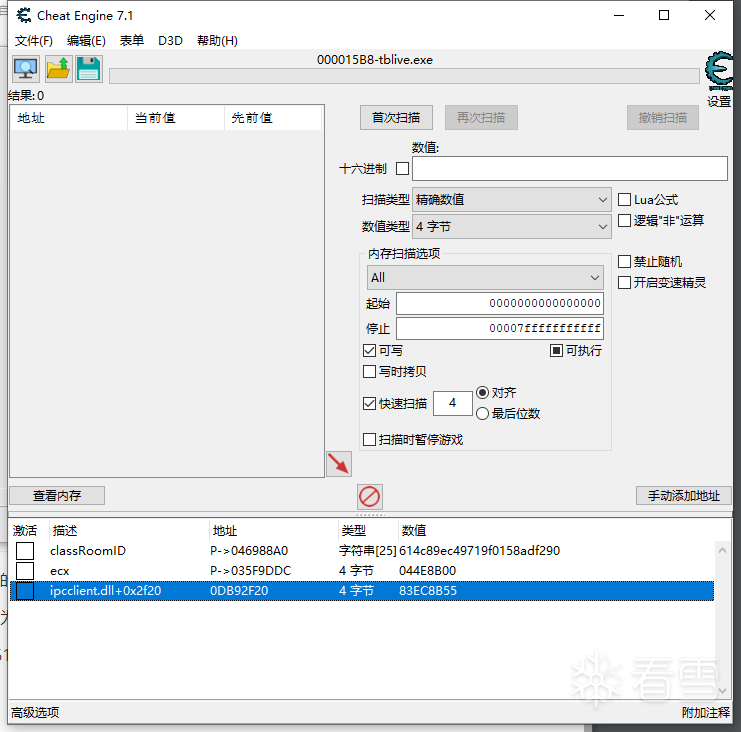Clear the address list with the red circle icon
Viewport: 741px width, 732px height.
click(370, 497)
